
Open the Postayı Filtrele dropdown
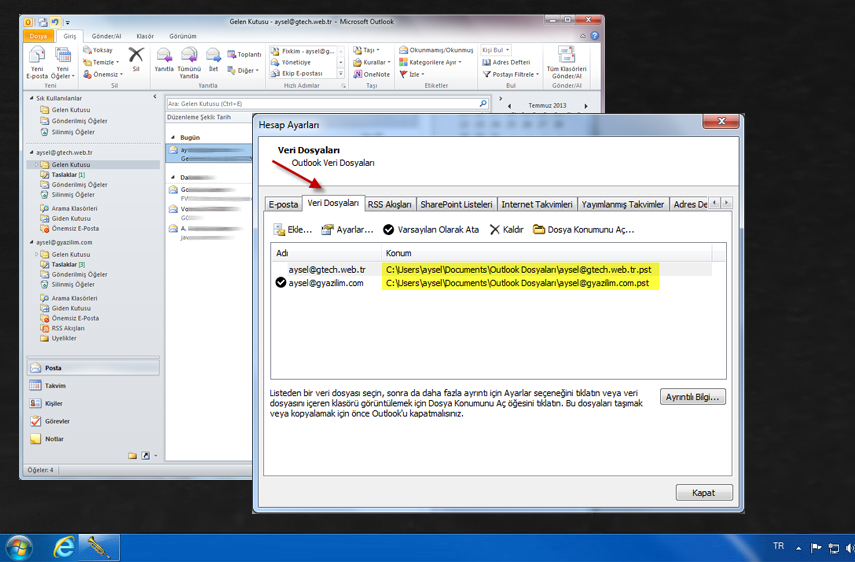tap(510, 74)
